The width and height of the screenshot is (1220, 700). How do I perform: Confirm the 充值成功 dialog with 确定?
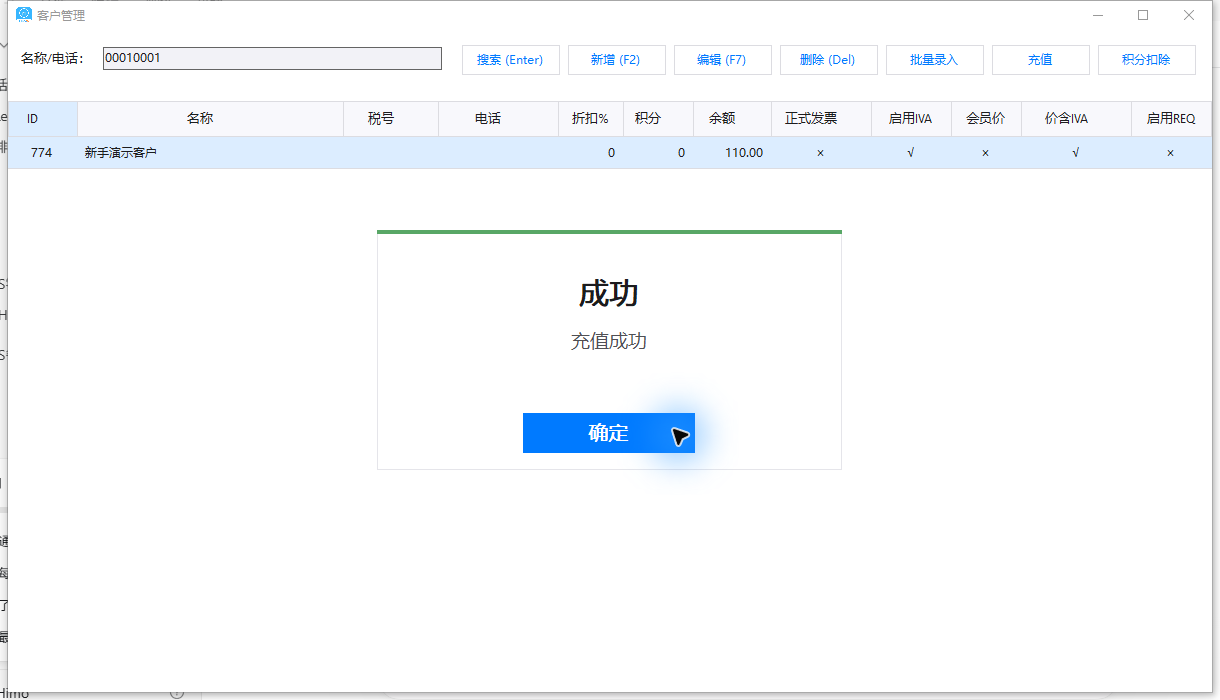608,433
